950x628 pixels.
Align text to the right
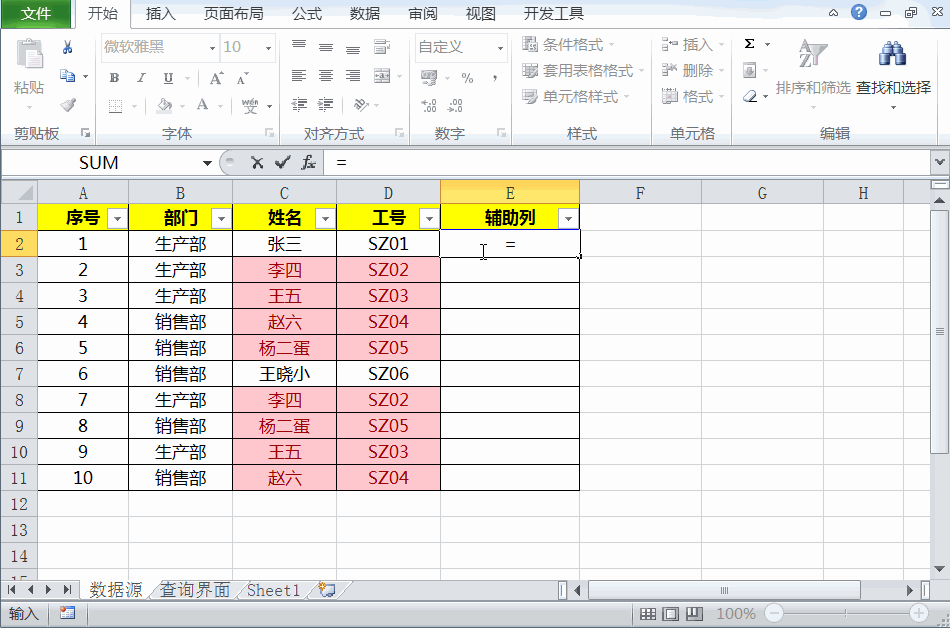tap(353, 76)
